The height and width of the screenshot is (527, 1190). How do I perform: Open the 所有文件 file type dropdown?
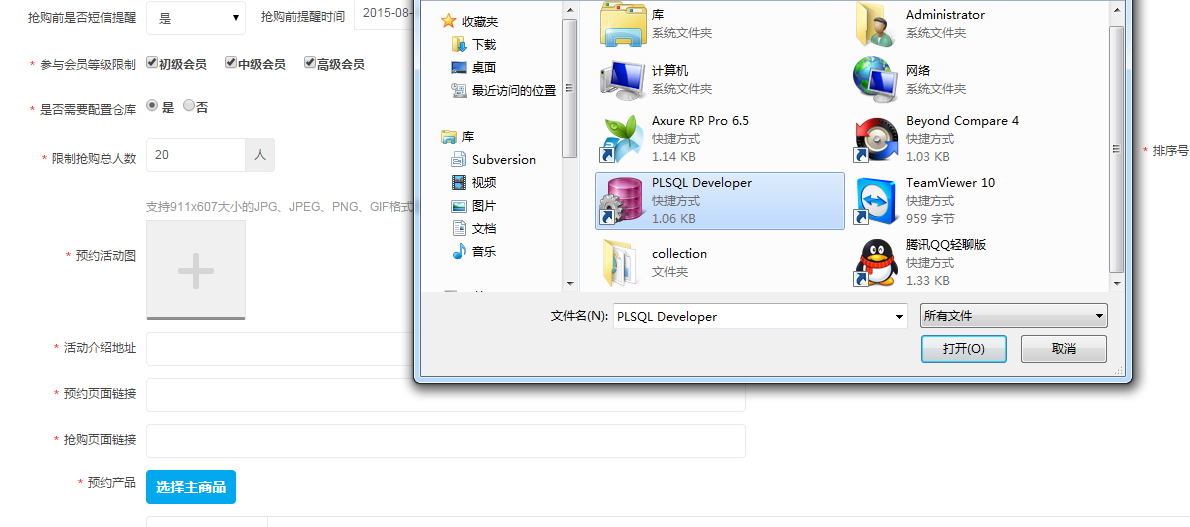[1013, 316]
